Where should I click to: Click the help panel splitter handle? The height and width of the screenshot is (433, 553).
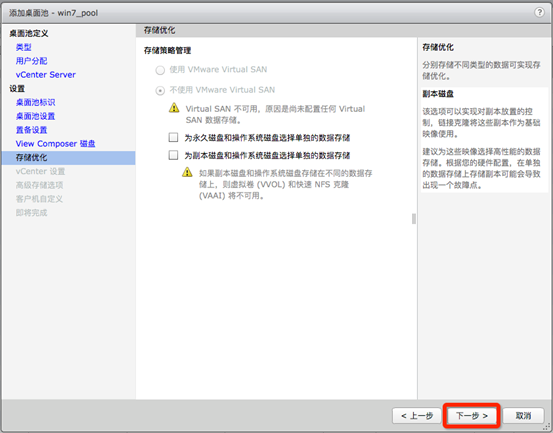tap(414, 219)
